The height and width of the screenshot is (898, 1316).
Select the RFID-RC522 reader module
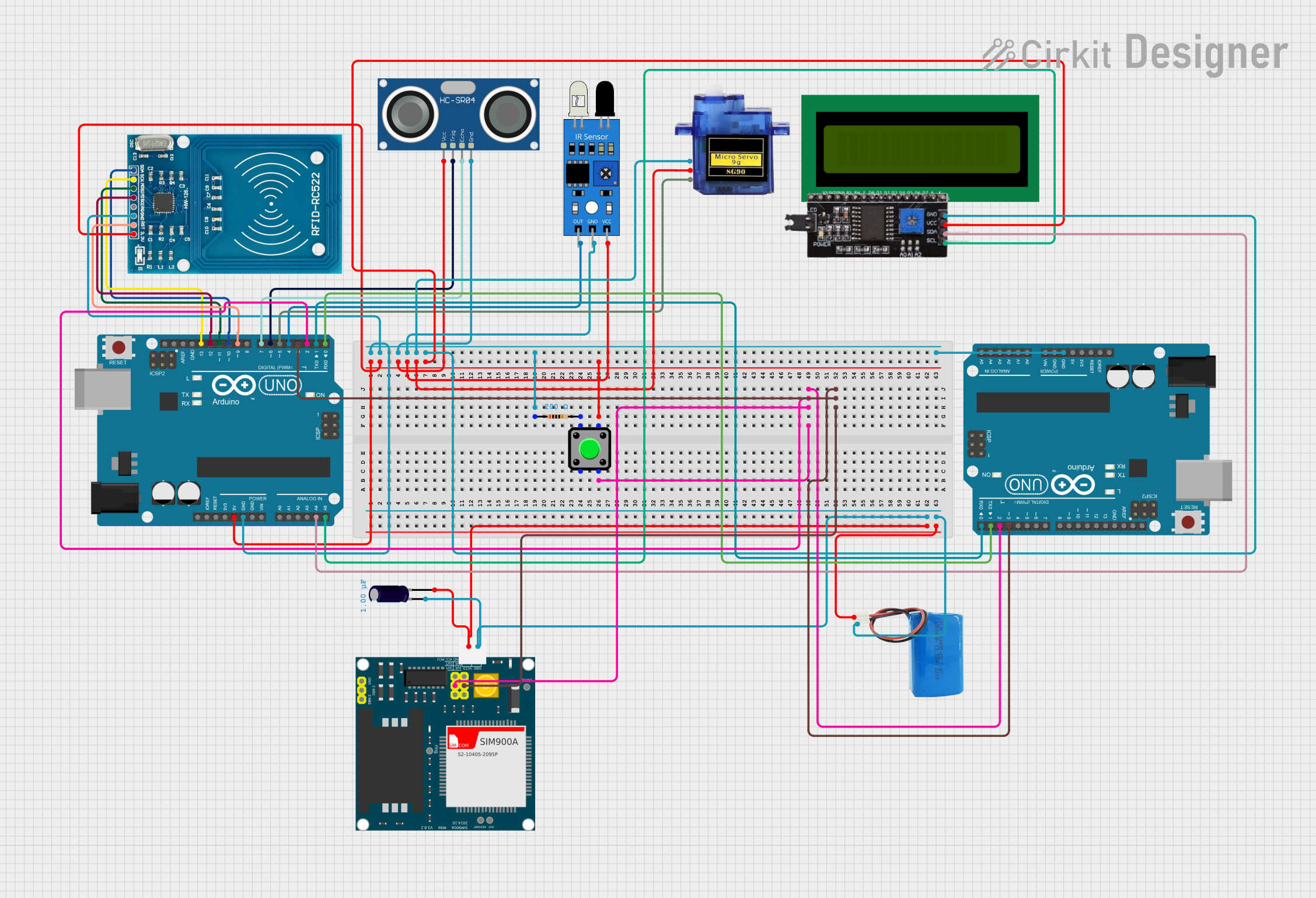click(235, 204)
